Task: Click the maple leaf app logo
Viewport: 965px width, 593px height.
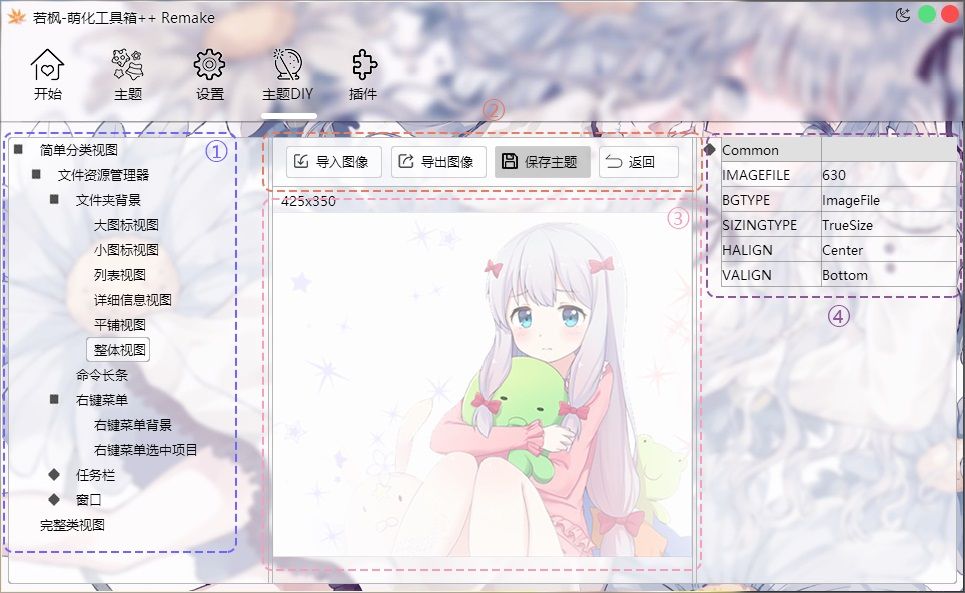Action: tap(16, 17)
